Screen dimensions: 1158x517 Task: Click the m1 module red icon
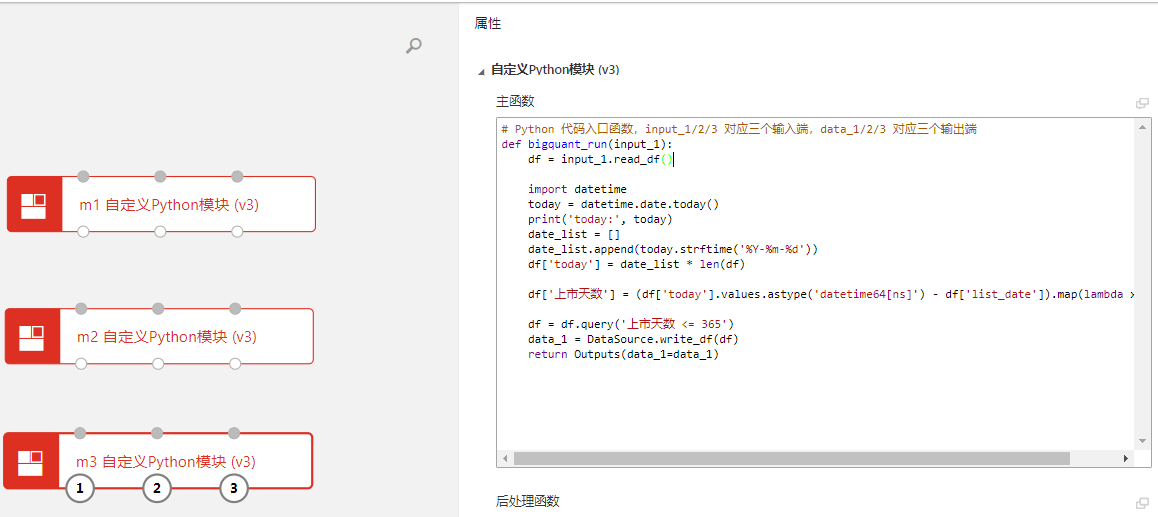click(x=34, y=204)
